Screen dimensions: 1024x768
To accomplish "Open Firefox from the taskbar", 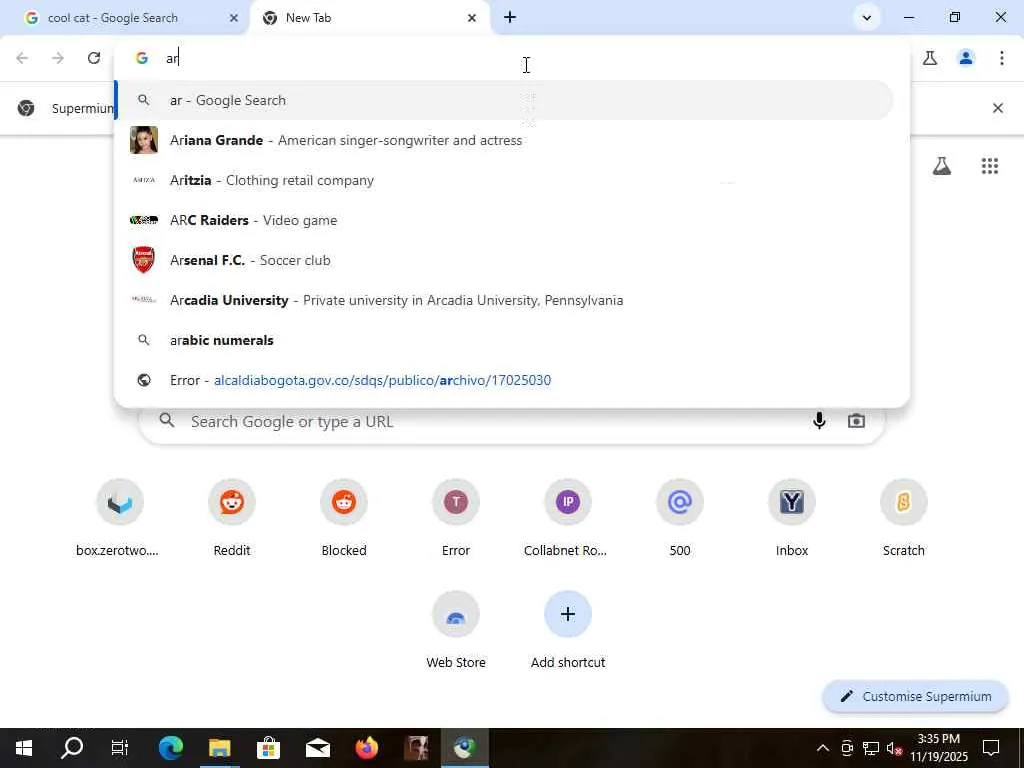I will [x=366, y=748].
